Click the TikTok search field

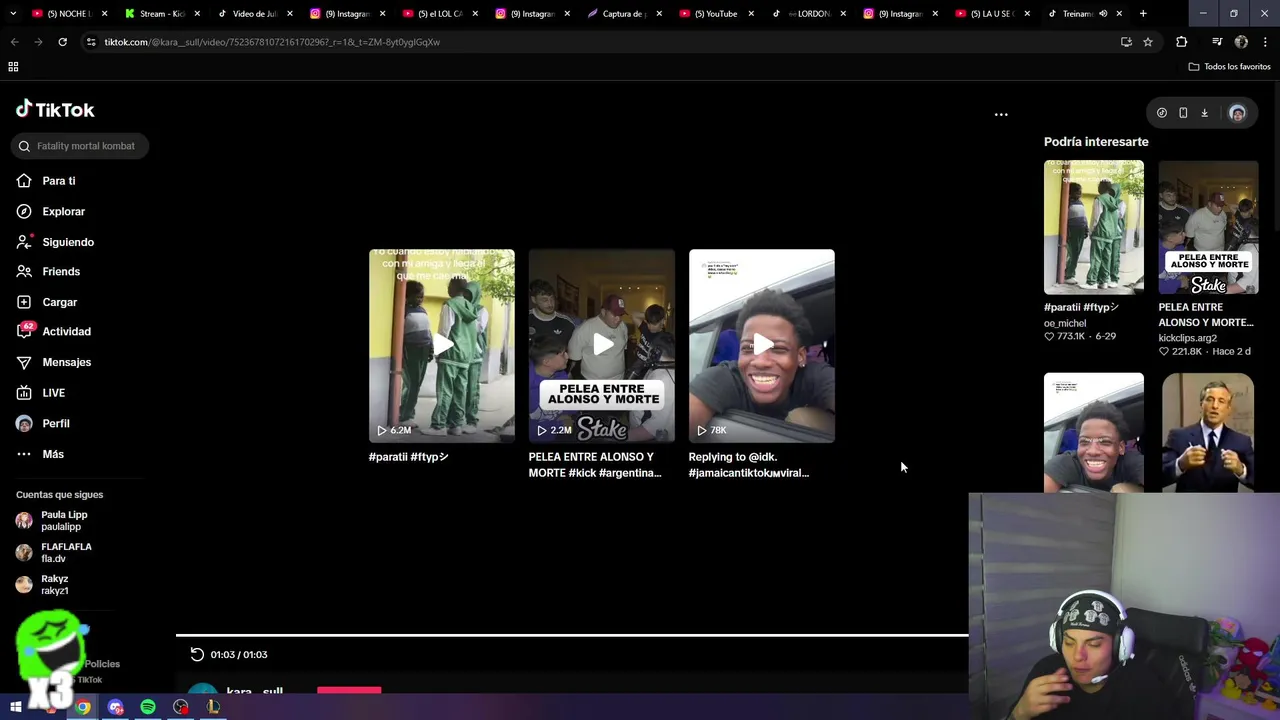coord(81,146)
